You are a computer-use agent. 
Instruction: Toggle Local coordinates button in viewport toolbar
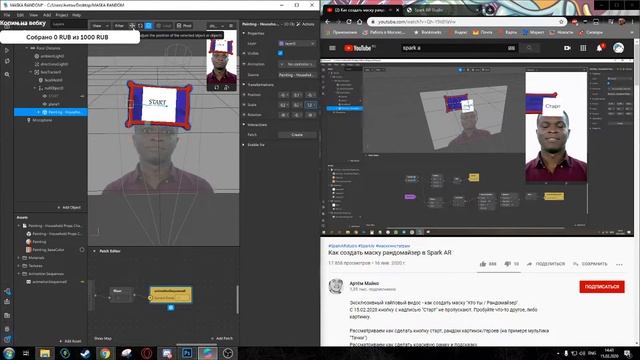164,26
